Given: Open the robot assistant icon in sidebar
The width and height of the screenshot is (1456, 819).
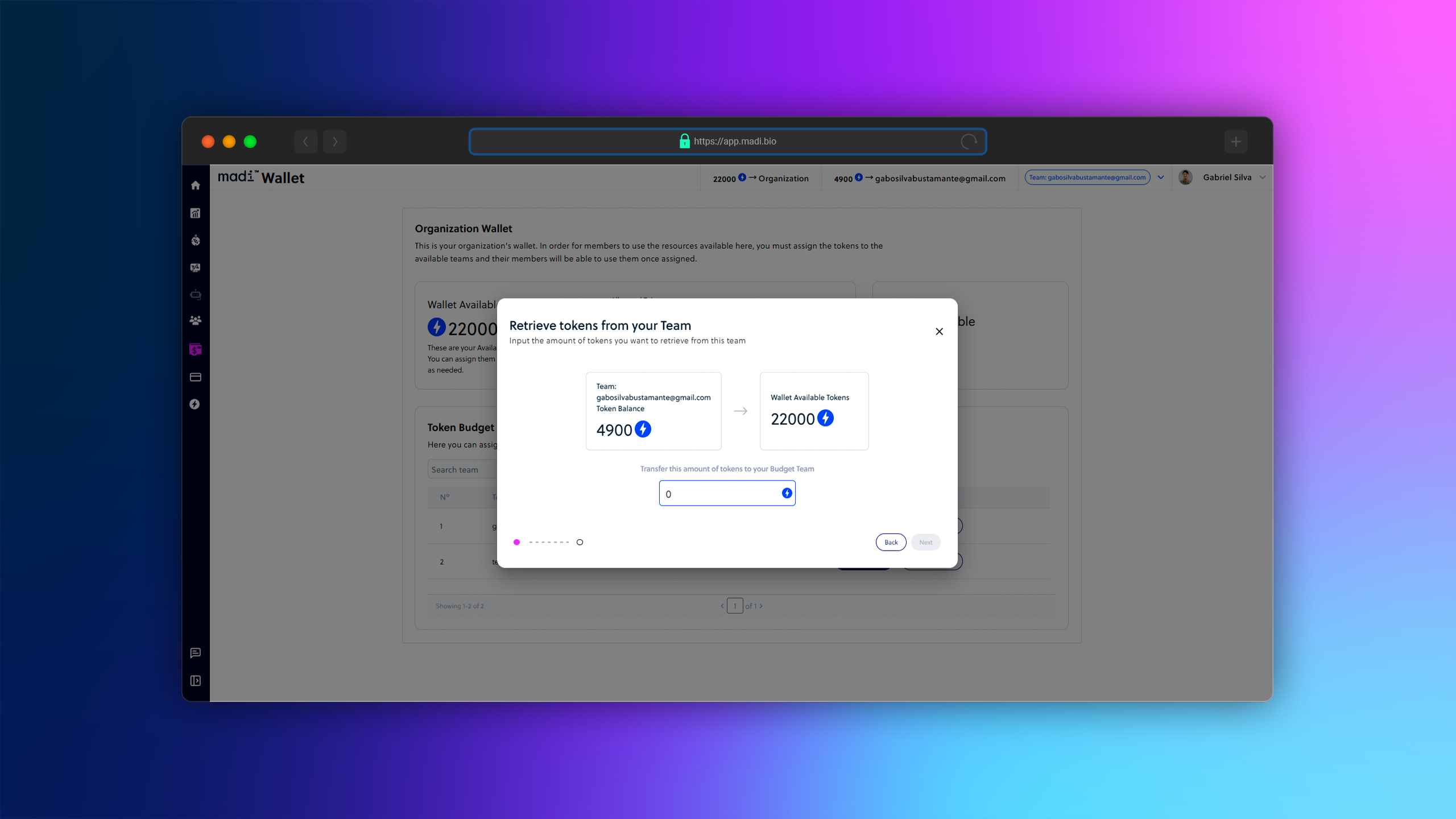Looking at the screenshot, I should tap(195, 294).
